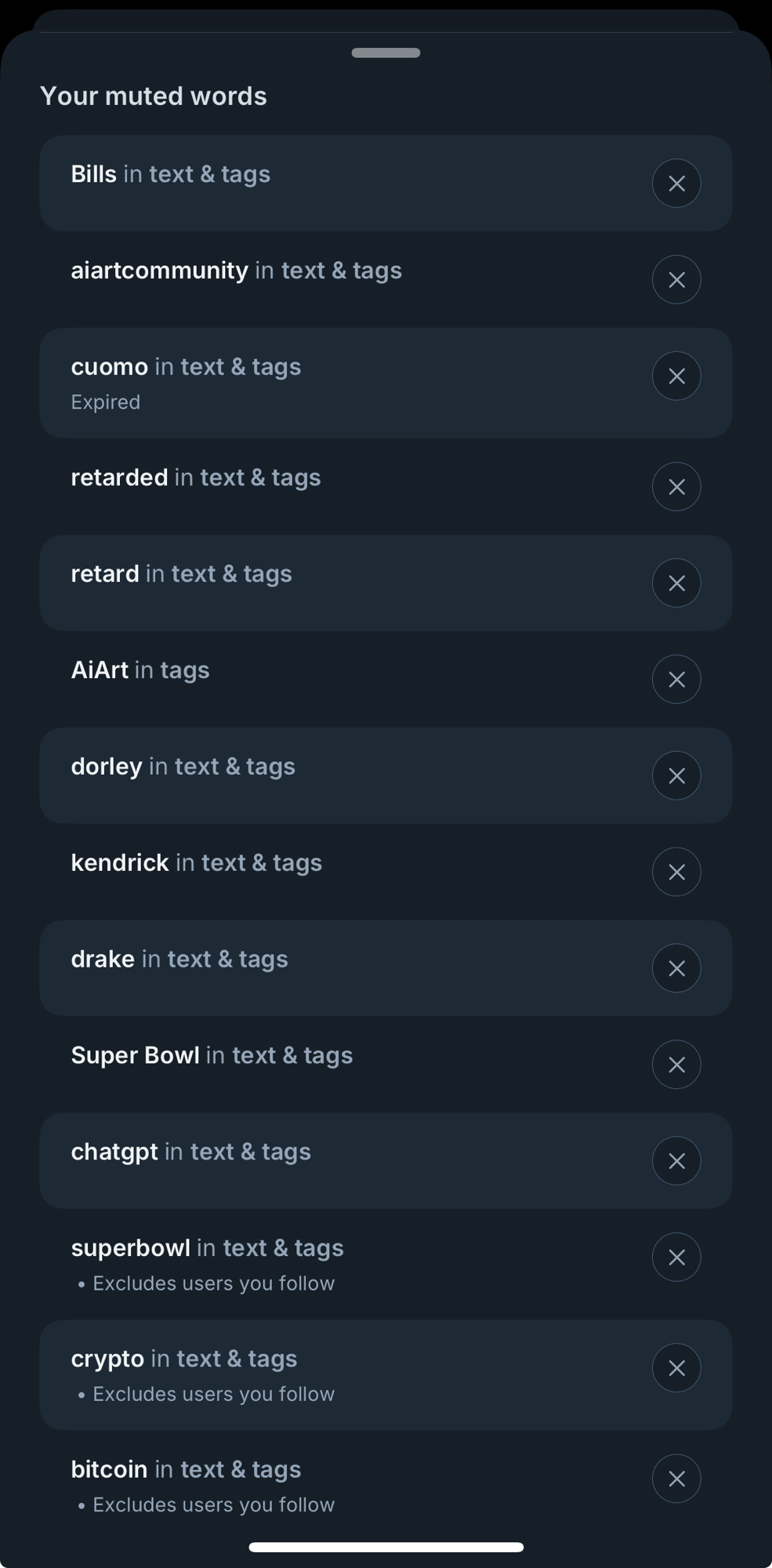772x1568 pixels.
Task: Tap the drag handle atop the sheet
Action: (386, 53)
